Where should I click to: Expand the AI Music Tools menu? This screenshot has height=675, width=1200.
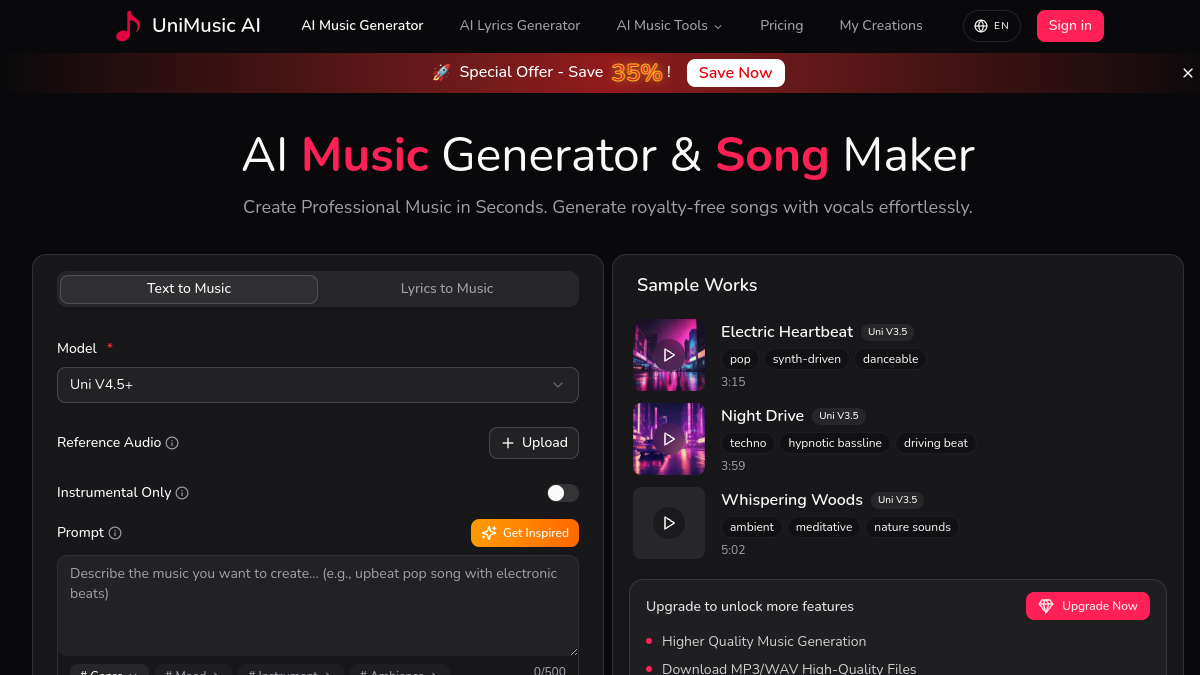click(669, 26)
